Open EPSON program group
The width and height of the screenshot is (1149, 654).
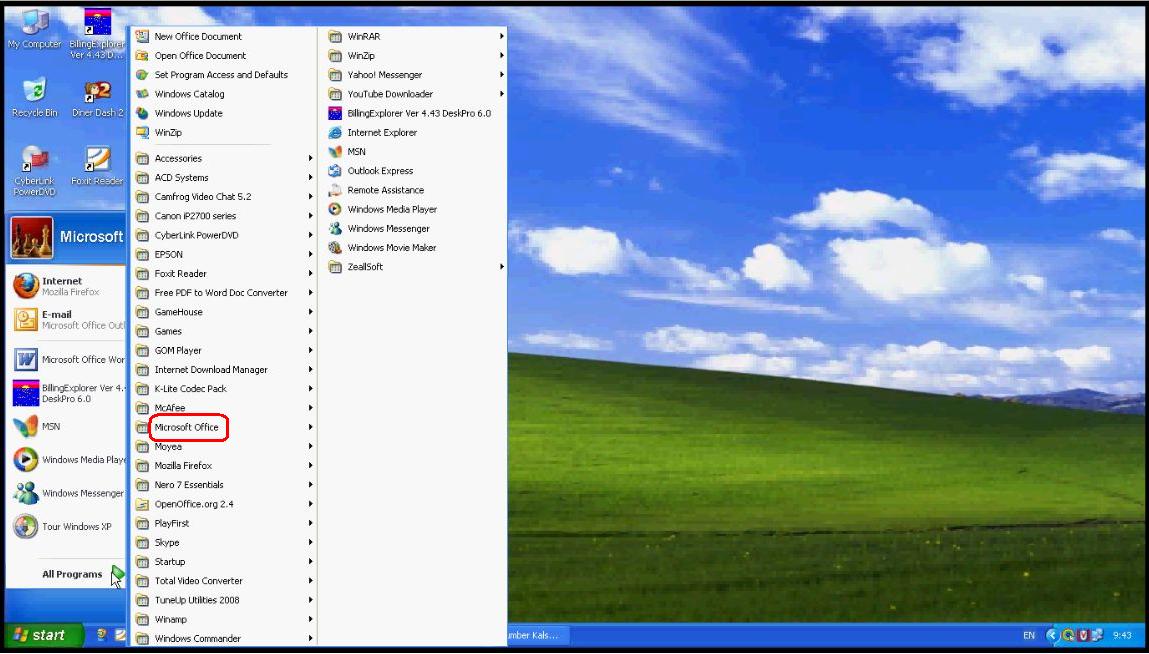(x=224, y=254)
